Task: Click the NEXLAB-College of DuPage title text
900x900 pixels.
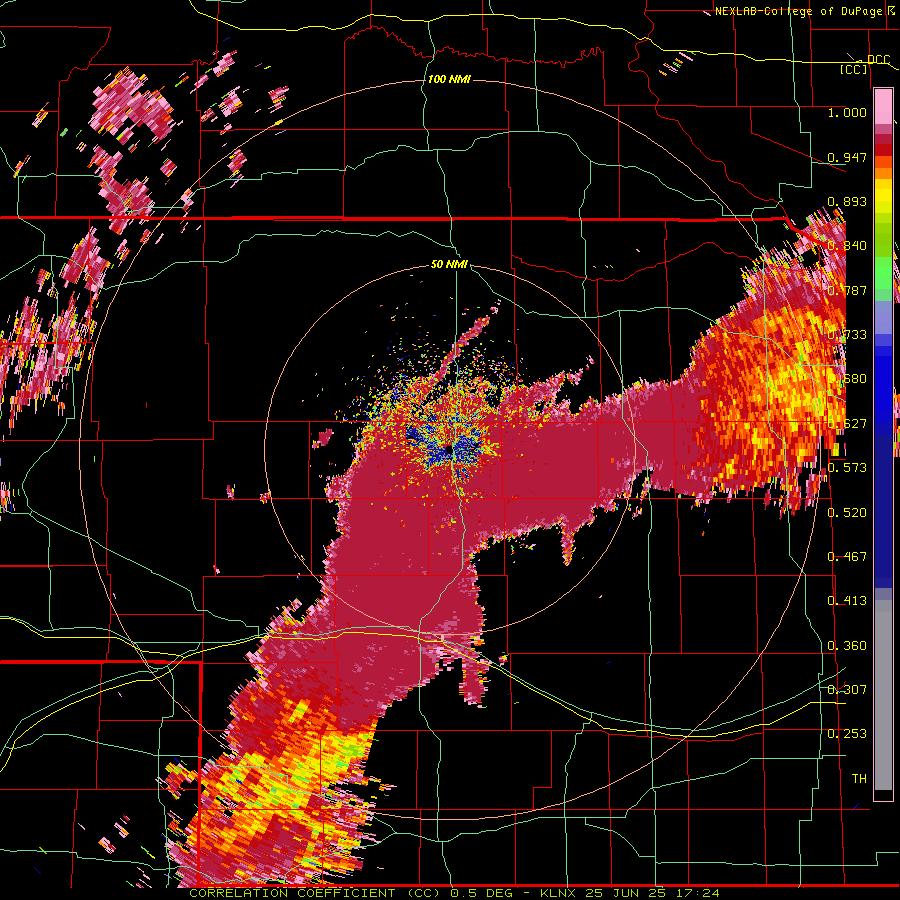Action: (799, 11)
